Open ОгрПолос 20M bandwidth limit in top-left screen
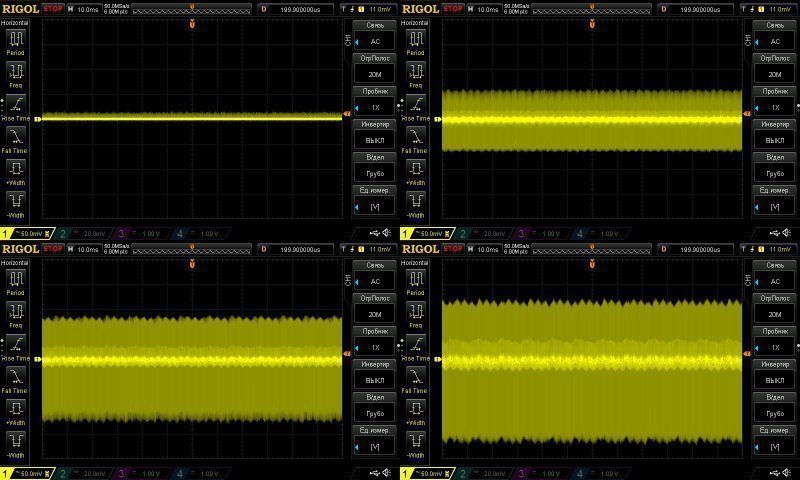800x480 pixels. coord(375,68)
